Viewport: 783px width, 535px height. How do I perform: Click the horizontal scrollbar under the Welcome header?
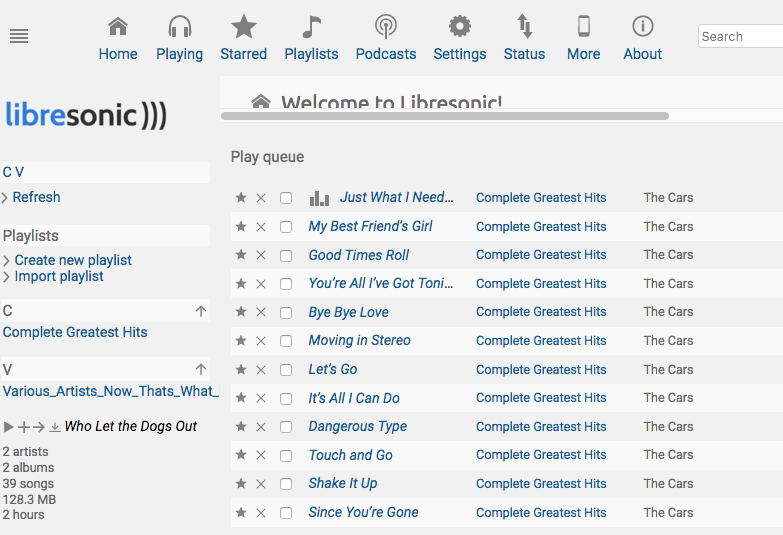[444, 116]
